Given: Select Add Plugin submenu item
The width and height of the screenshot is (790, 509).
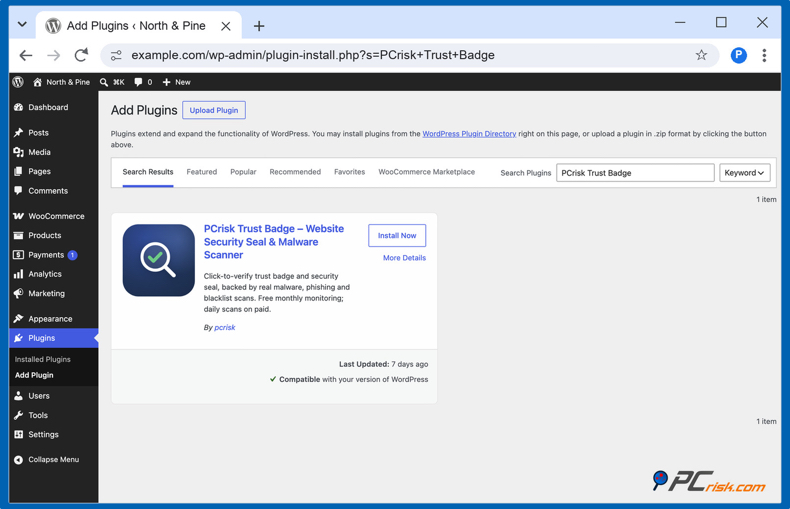Looking at the screenshot, I should point(34,375).
